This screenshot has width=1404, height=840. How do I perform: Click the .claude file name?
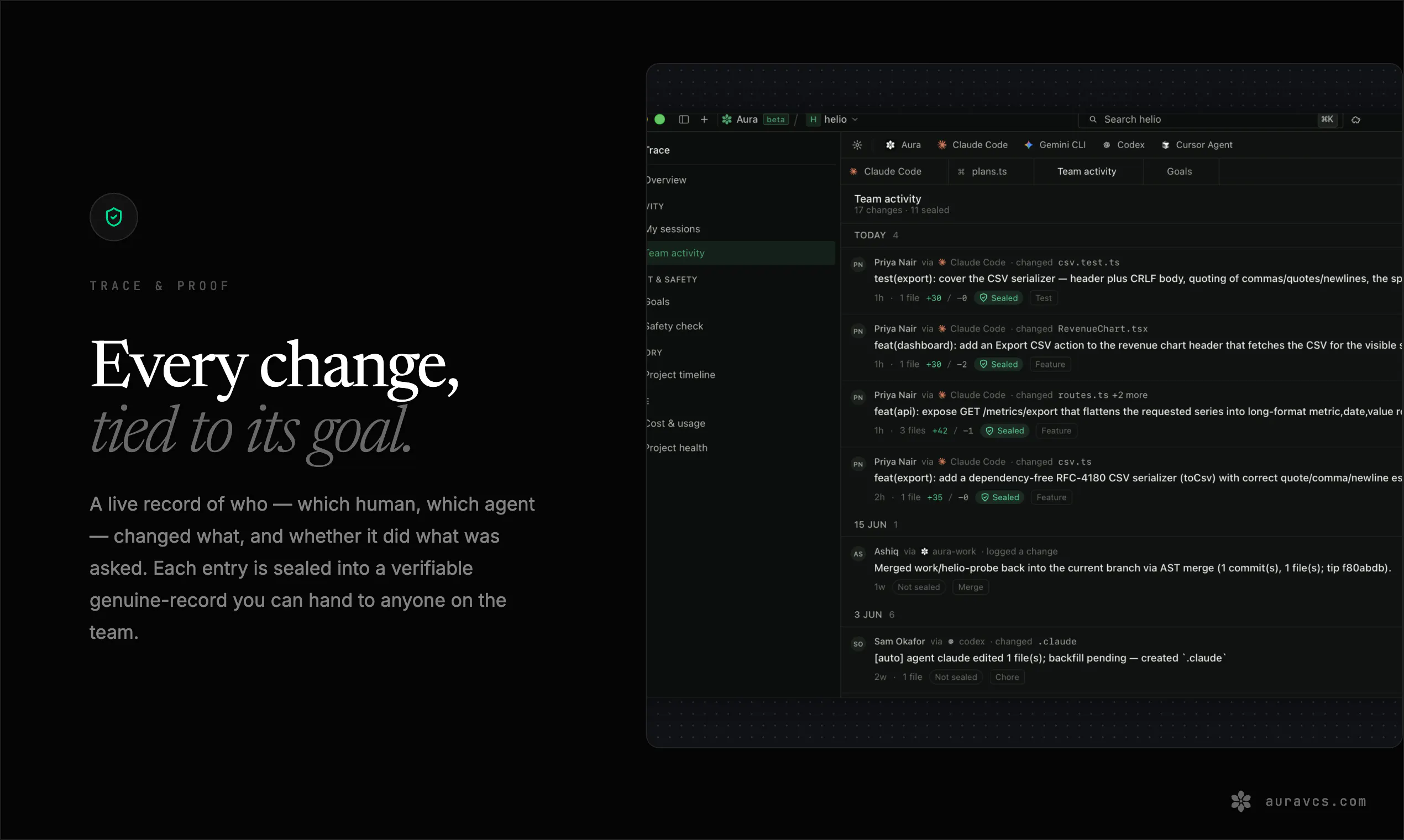click(1057, 642)
